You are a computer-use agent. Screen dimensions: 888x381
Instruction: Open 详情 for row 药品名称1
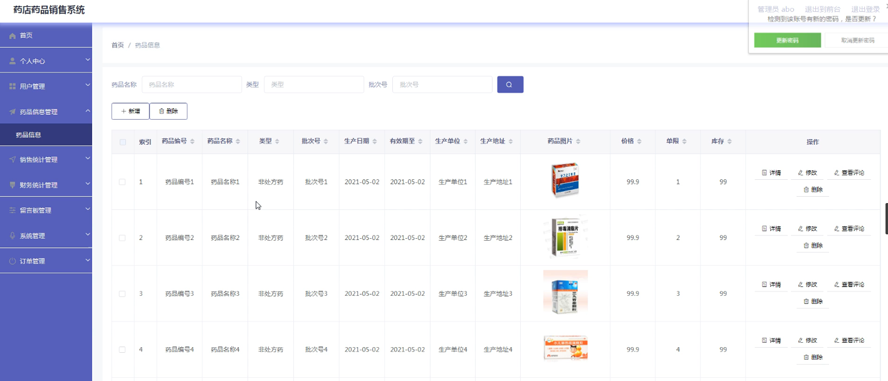coord(771,173)
